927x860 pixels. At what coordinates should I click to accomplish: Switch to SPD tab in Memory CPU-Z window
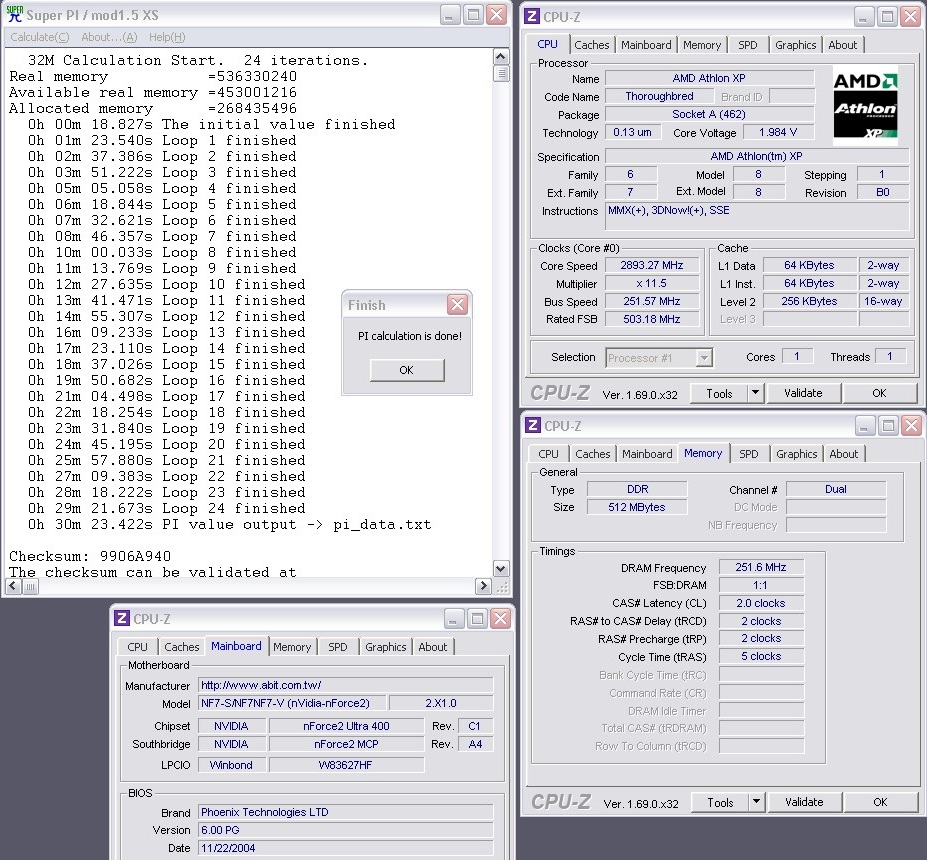pyautogui.click(x=748, y=454)
